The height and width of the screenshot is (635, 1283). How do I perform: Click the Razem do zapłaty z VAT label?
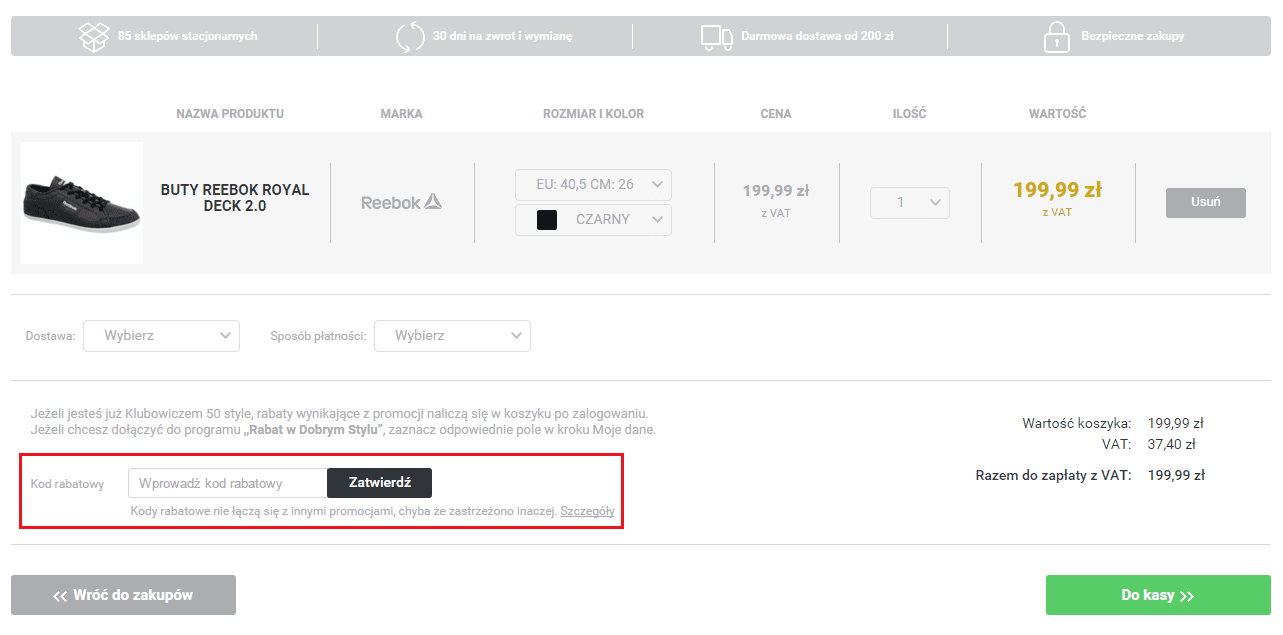pos(1053,475)
